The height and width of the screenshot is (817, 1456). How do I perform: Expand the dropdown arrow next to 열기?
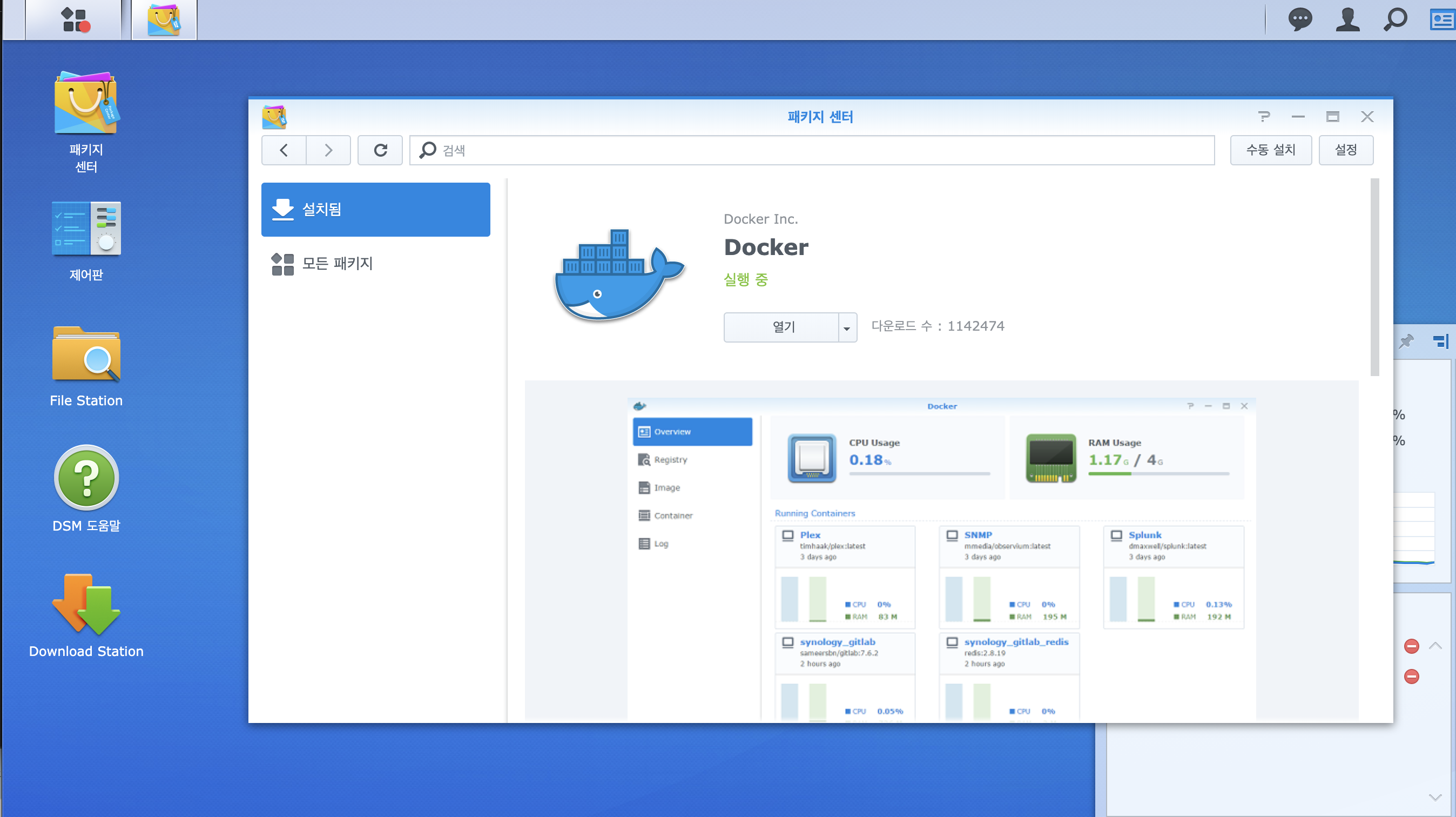click(x=847, y=328)
